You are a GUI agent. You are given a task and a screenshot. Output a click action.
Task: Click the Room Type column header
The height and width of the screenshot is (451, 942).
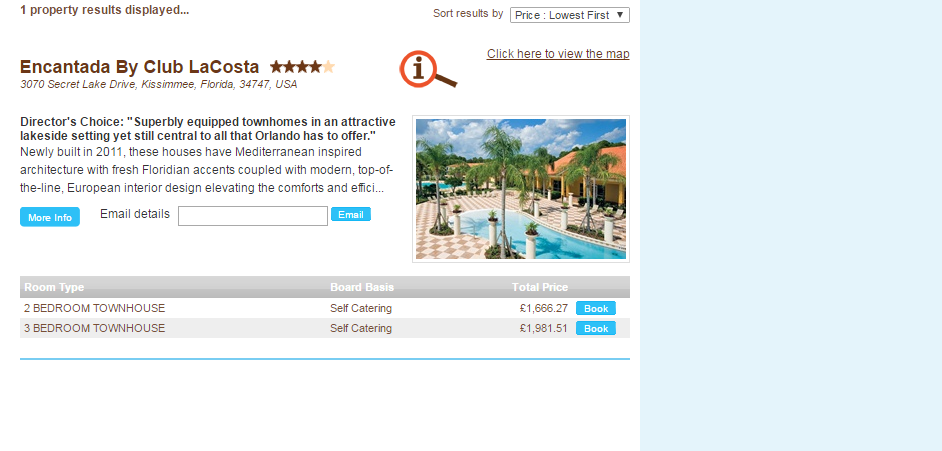[54, 287]
